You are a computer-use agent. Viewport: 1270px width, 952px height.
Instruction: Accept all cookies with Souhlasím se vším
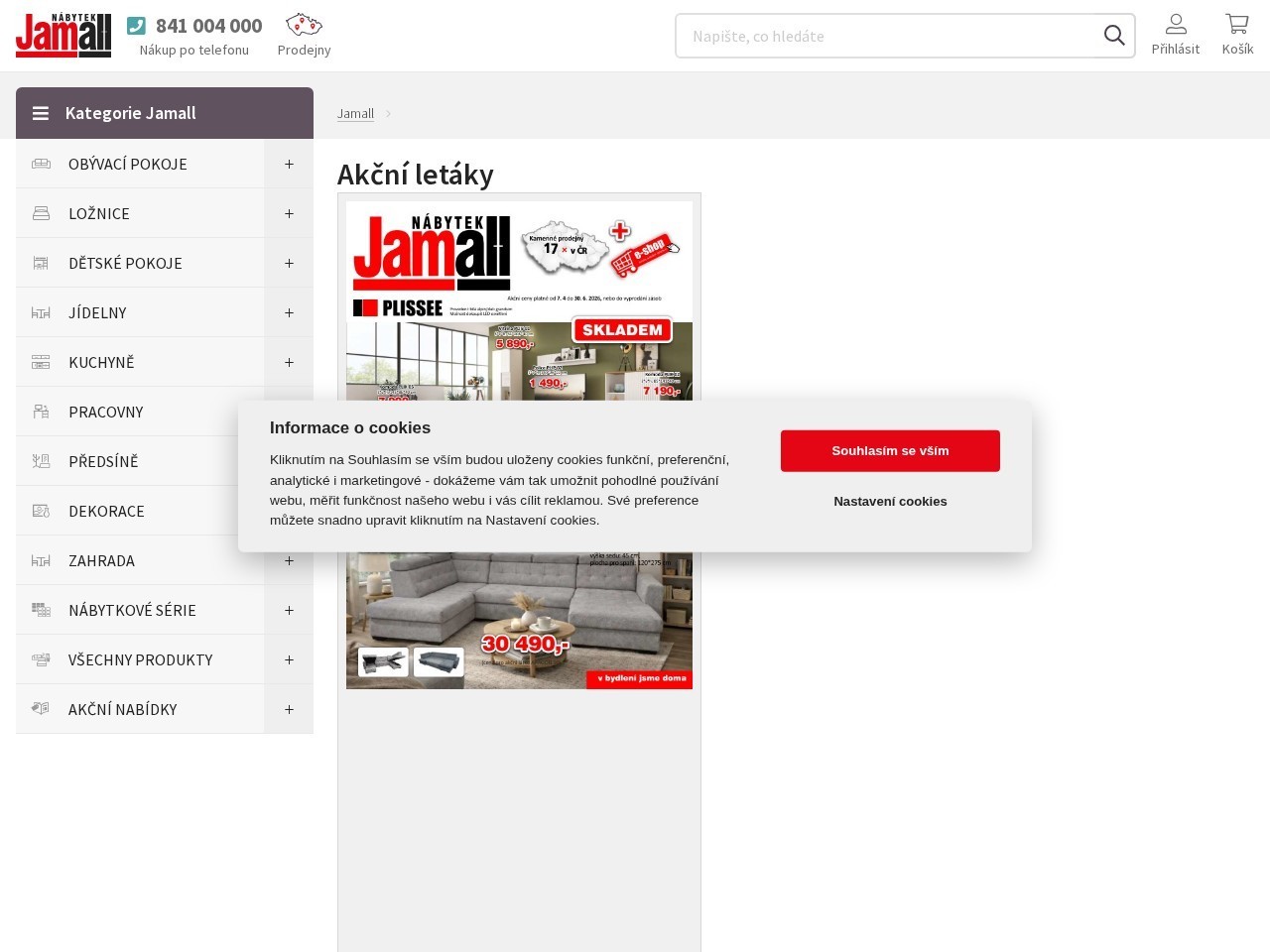(890, 451)
